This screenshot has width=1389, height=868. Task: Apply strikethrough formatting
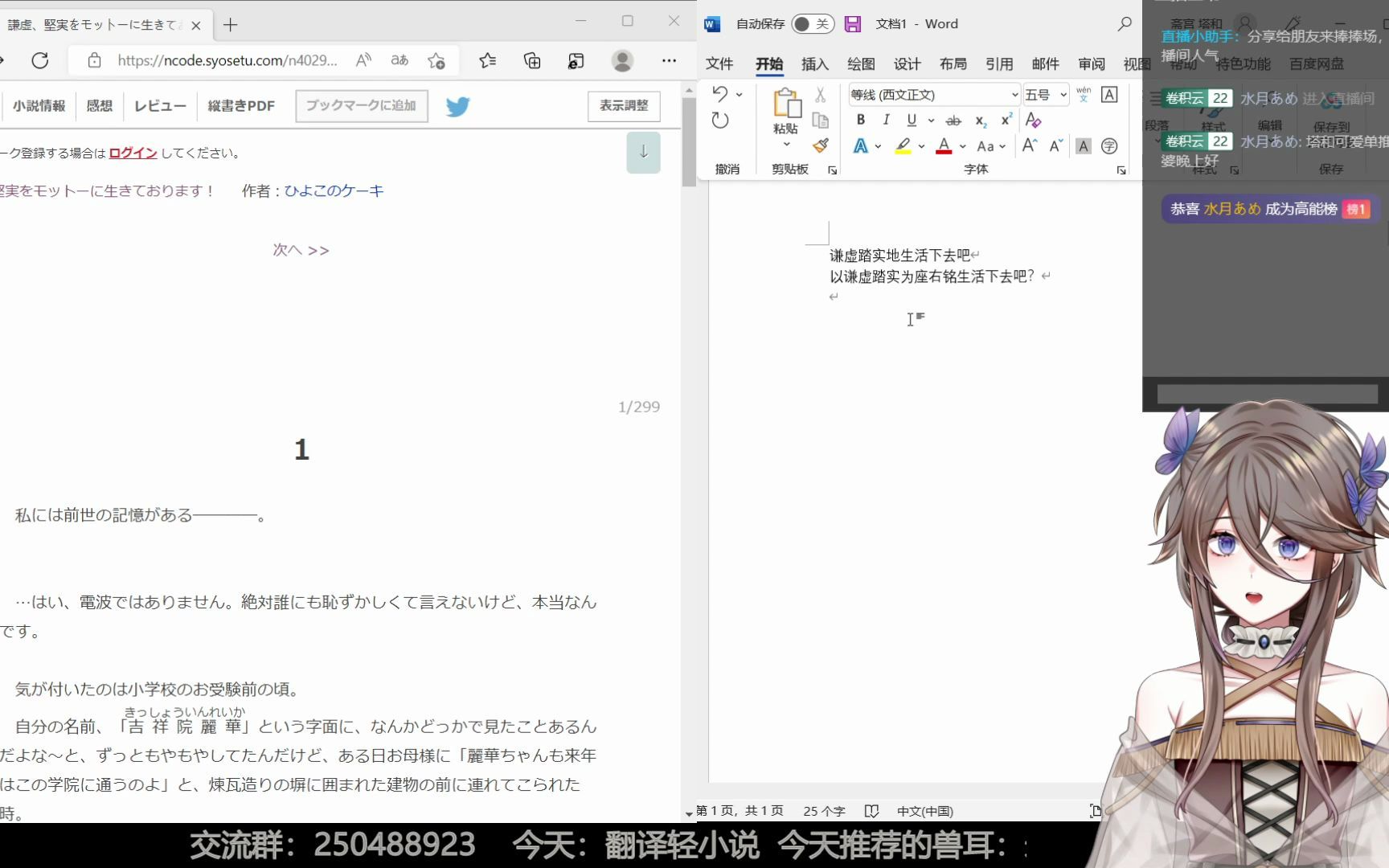953,121
